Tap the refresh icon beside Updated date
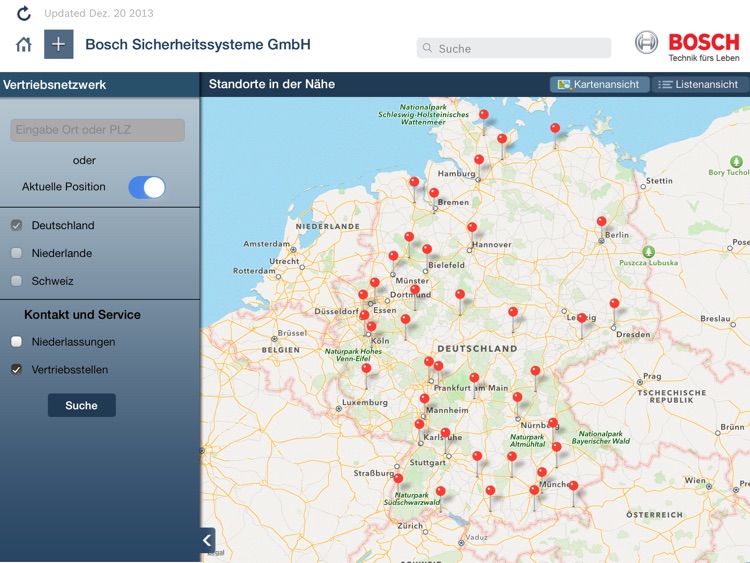 click(24, 13)
